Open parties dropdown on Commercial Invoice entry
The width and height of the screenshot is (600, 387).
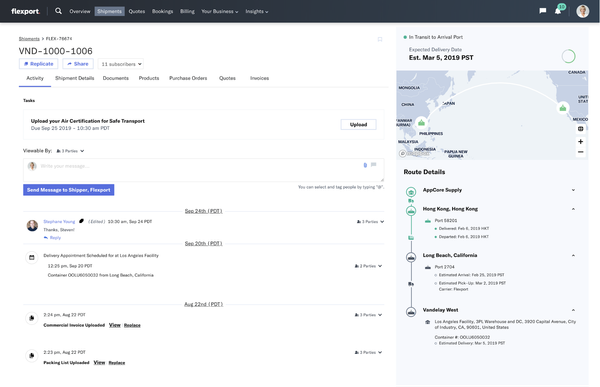tap(368, 315)
